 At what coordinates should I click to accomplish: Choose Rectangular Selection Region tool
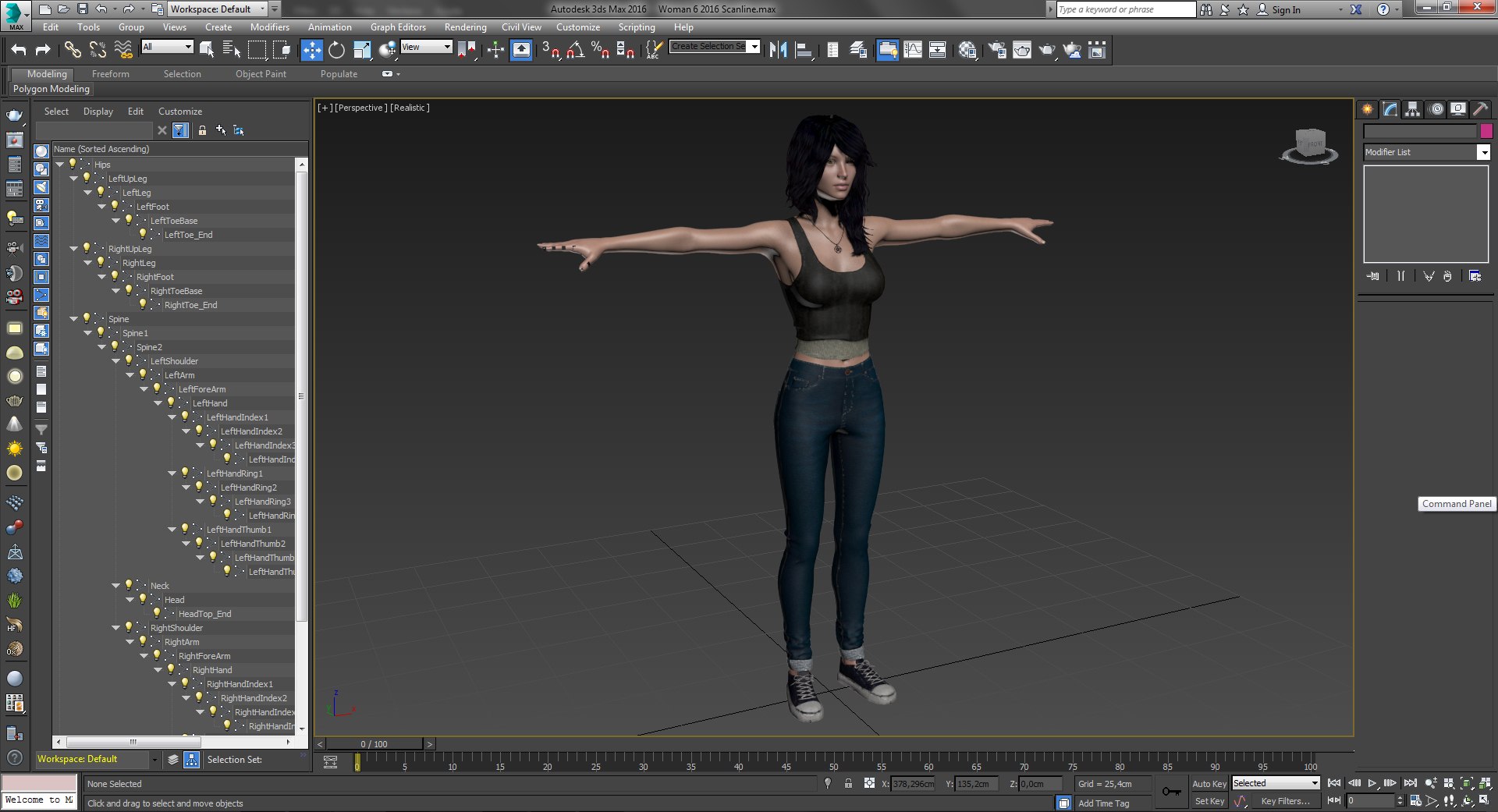click(257, 51)
